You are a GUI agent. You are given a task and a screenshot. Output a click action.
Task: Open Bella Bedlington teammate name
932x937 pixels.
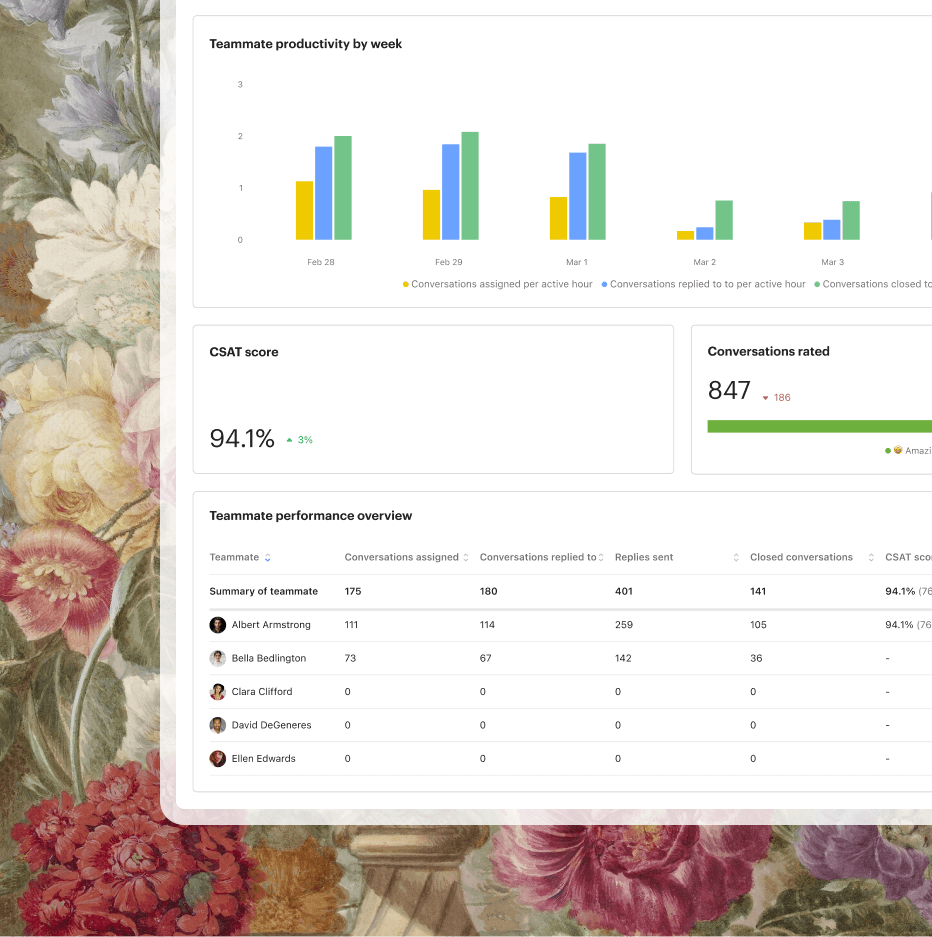(x=269, y=659)
